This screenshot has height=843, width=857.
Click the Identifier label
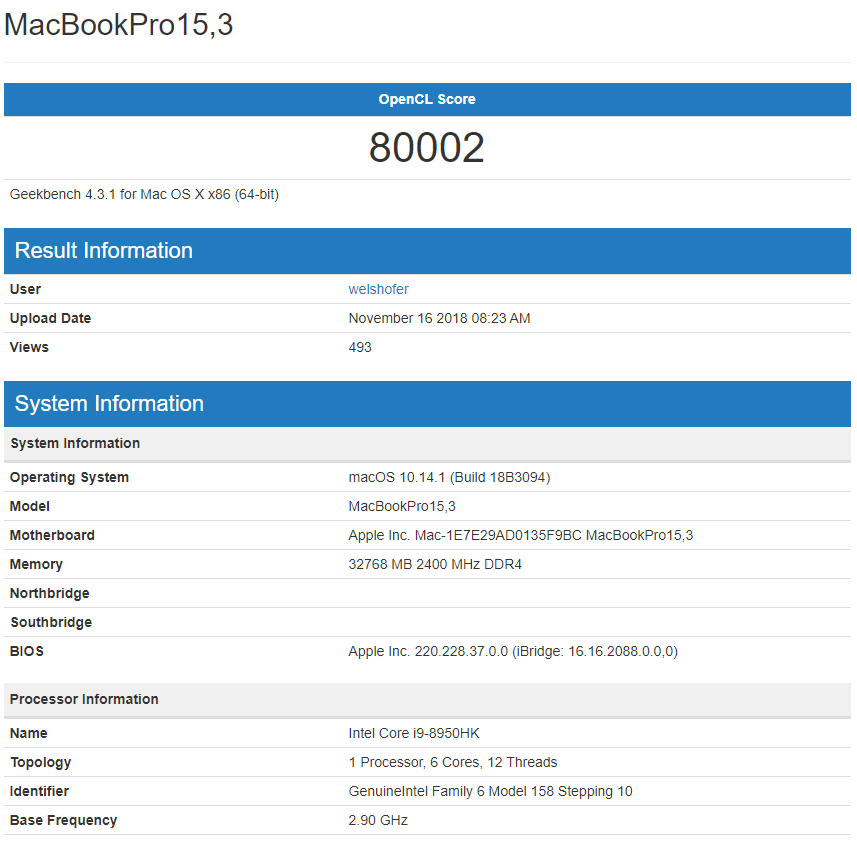pyautogui.click(x=39, y=791)
